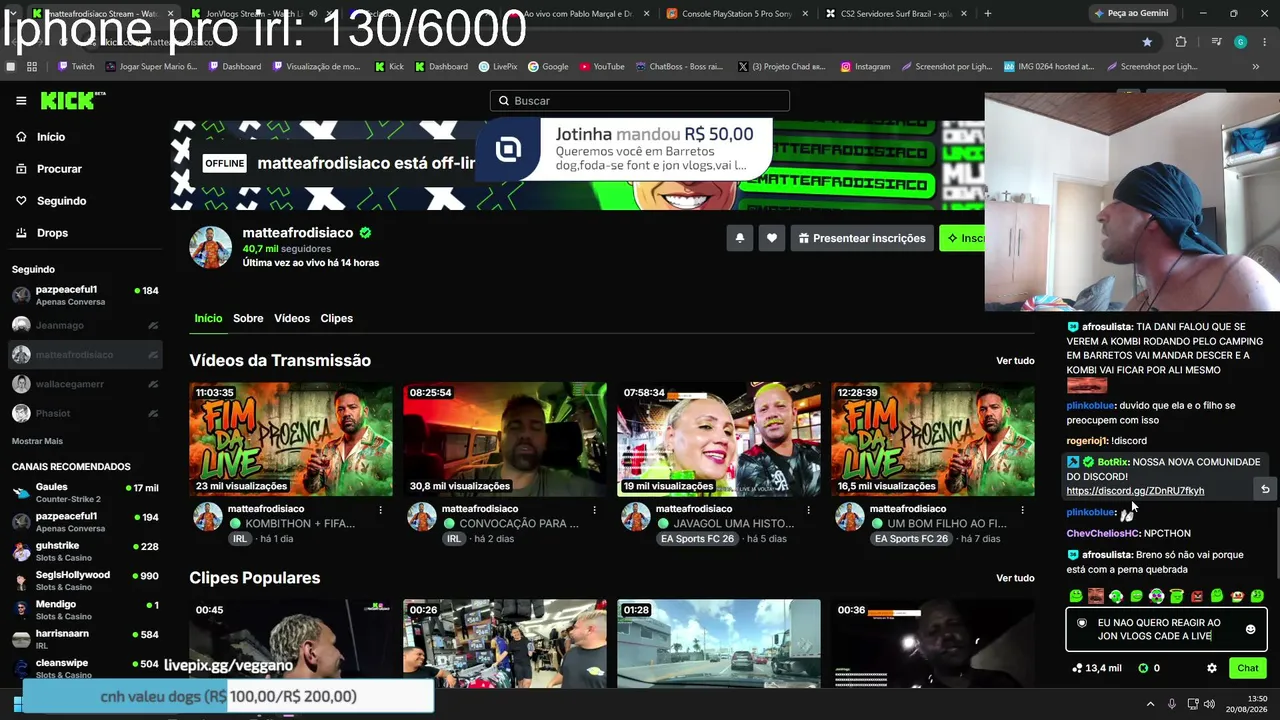Click the reply arrow on BotRix message
The image size is (1280, 720).
pyautogui.click(x=1265, y=489)
